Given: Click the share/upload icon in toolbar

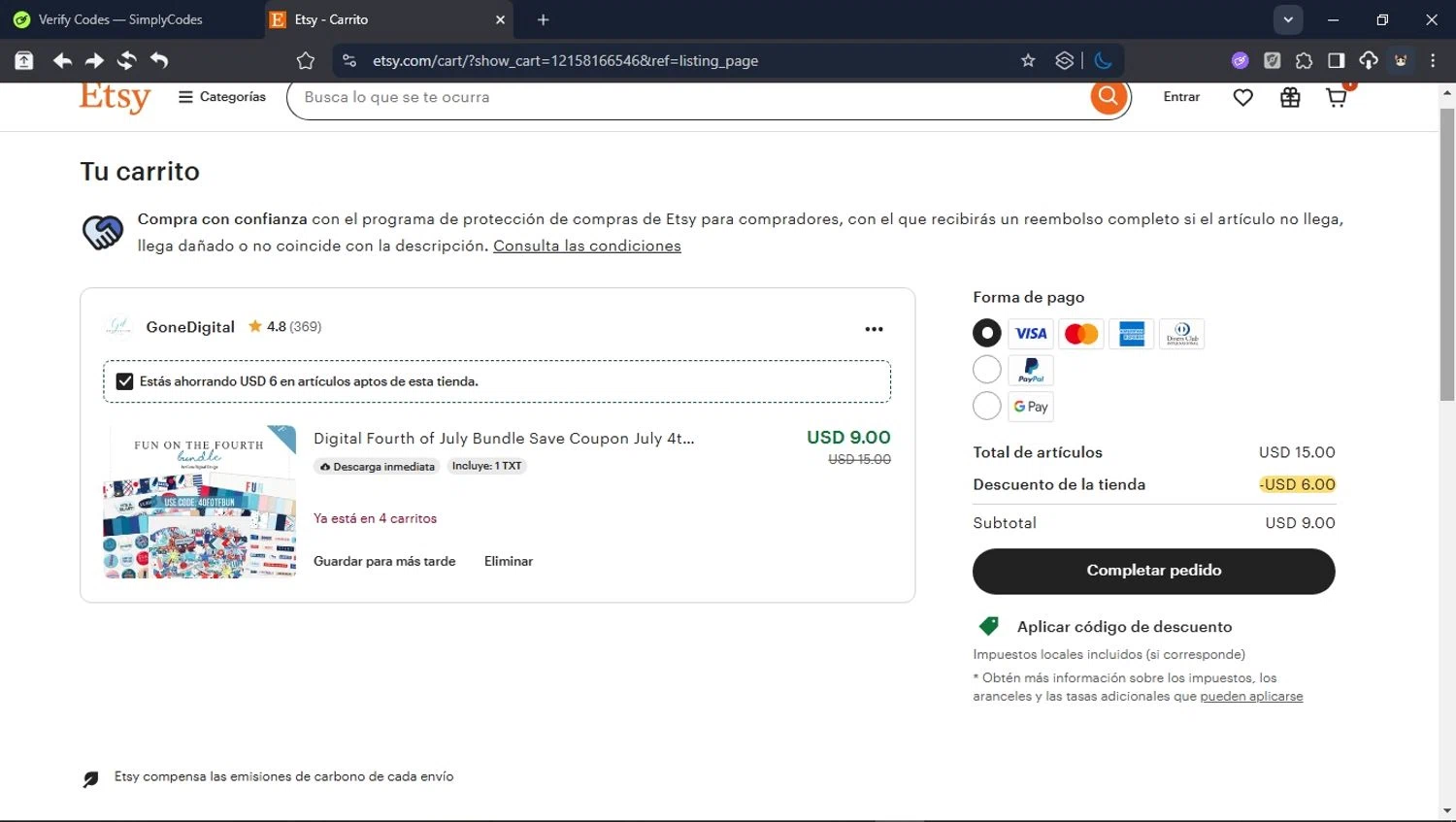Looking at the screenshot, I should [23, 61].
